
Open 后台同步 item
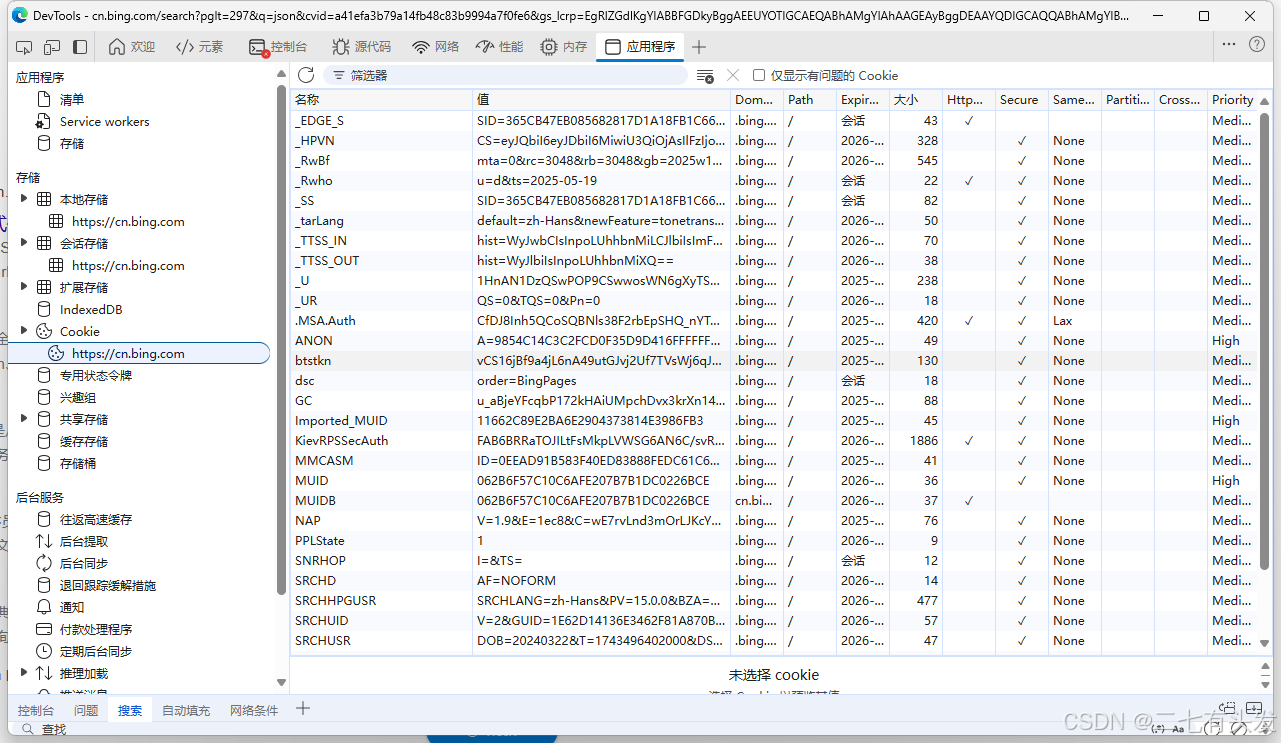pyautogui.click(x=84, y=563)
